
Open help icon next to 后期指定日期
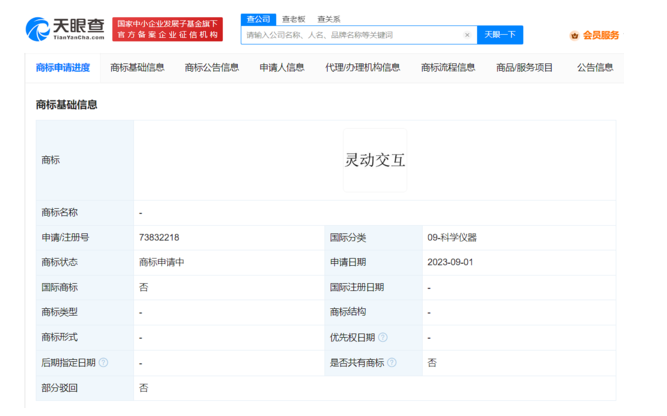click(103, 362)
